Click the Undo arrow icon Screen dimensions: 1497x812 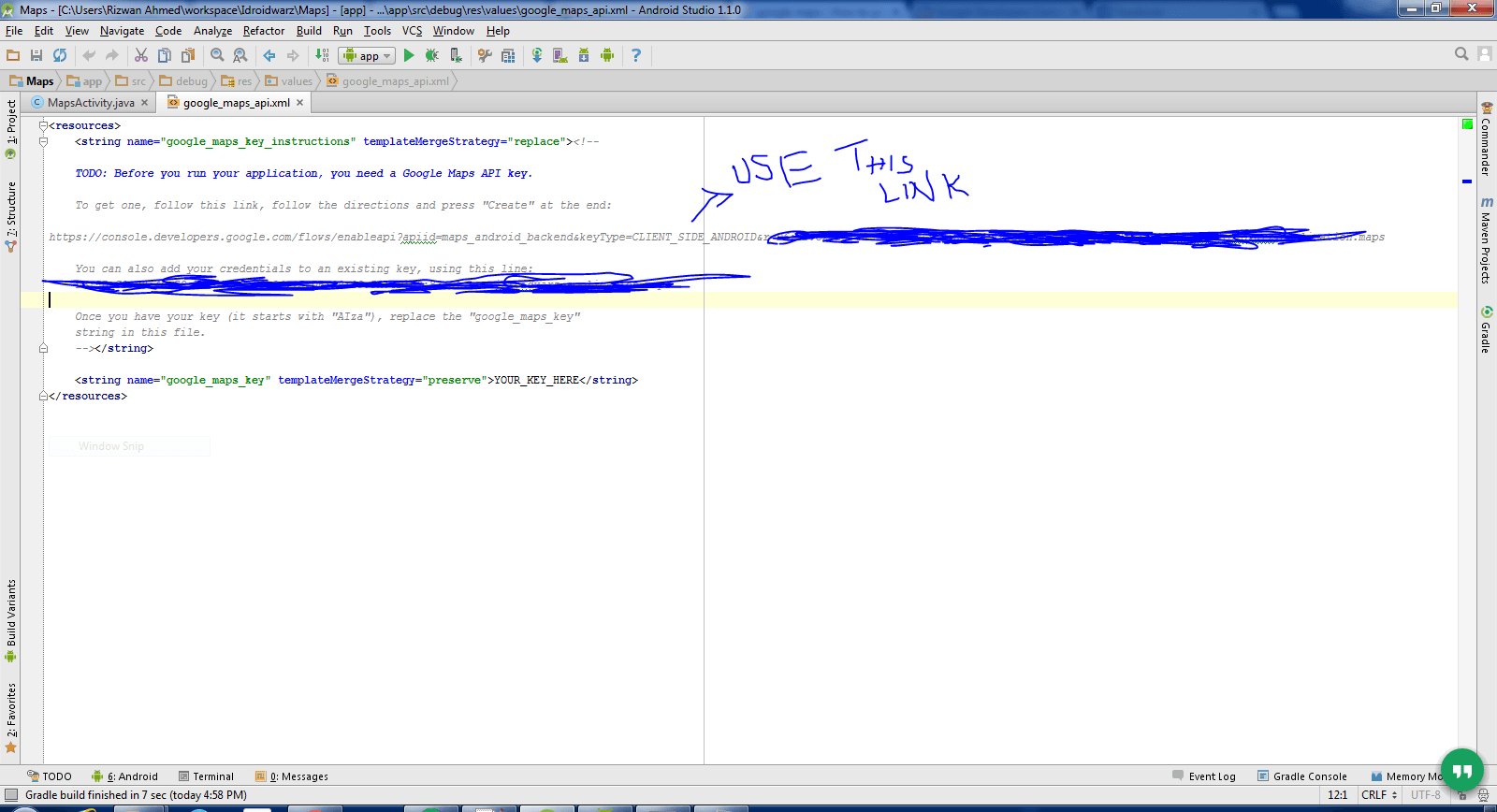[89, 55]
